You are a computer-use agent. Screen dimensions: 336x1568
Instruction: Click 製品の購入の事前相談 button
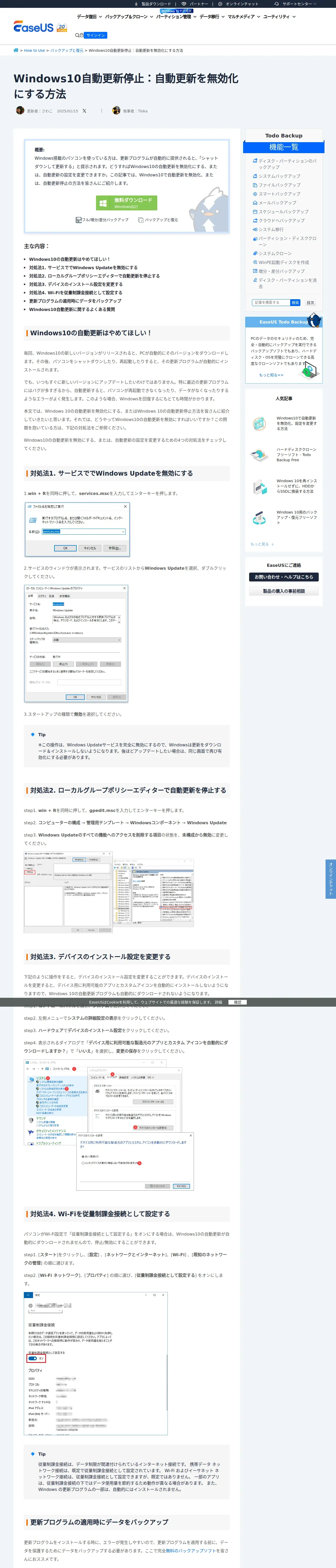[x=284, y=591]
